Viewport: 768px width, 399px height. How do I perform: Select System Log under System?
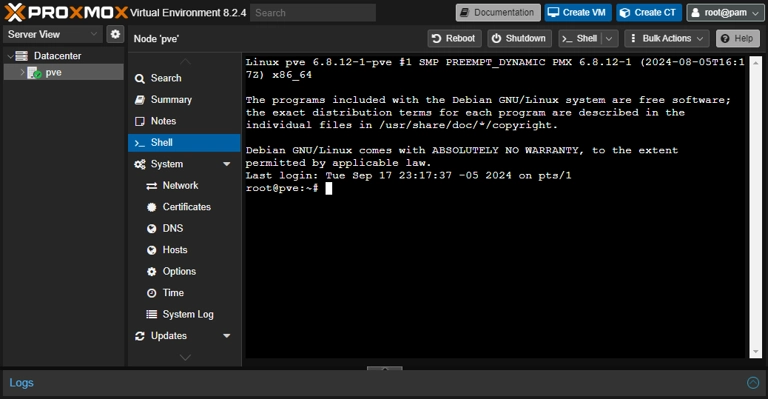pyautogui.click(x=184, y=314)
